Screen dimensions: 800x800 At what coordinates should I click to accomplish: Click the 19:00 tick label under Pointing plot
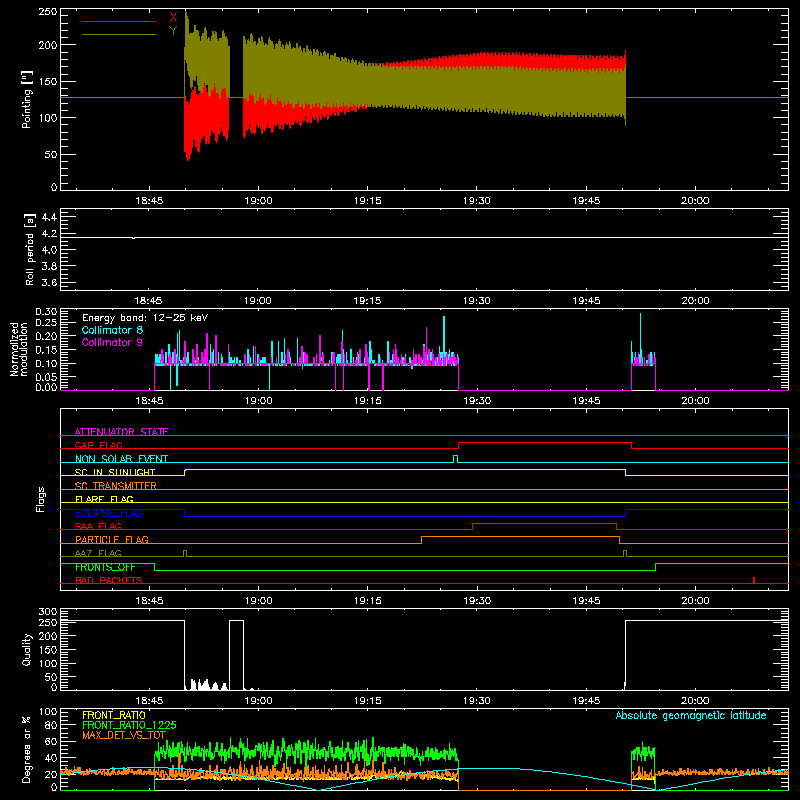pyautogui.click(x=258, y=201)
